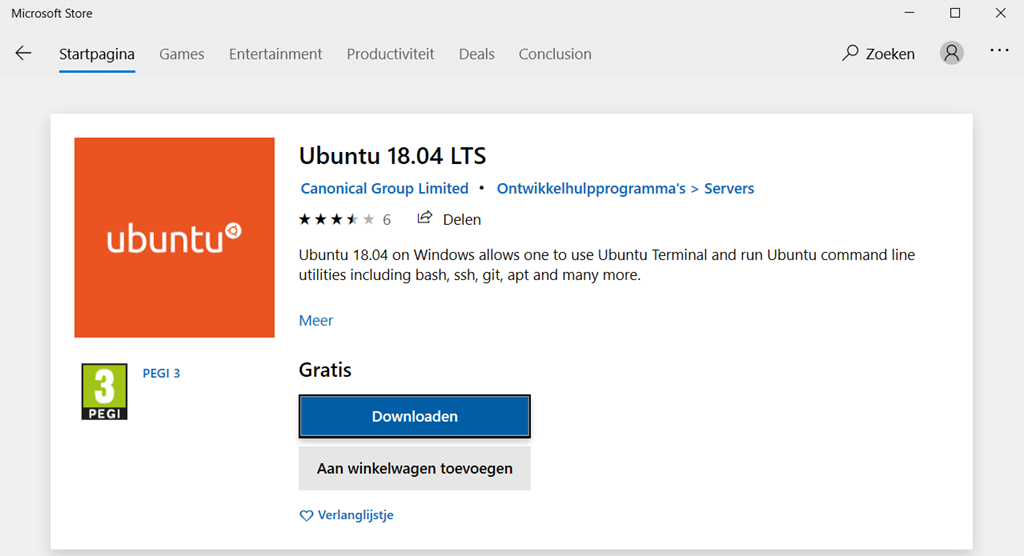Expand the description with Meer
The width and height of the screenshot is (1024, 556).
[x=316, y=320]
